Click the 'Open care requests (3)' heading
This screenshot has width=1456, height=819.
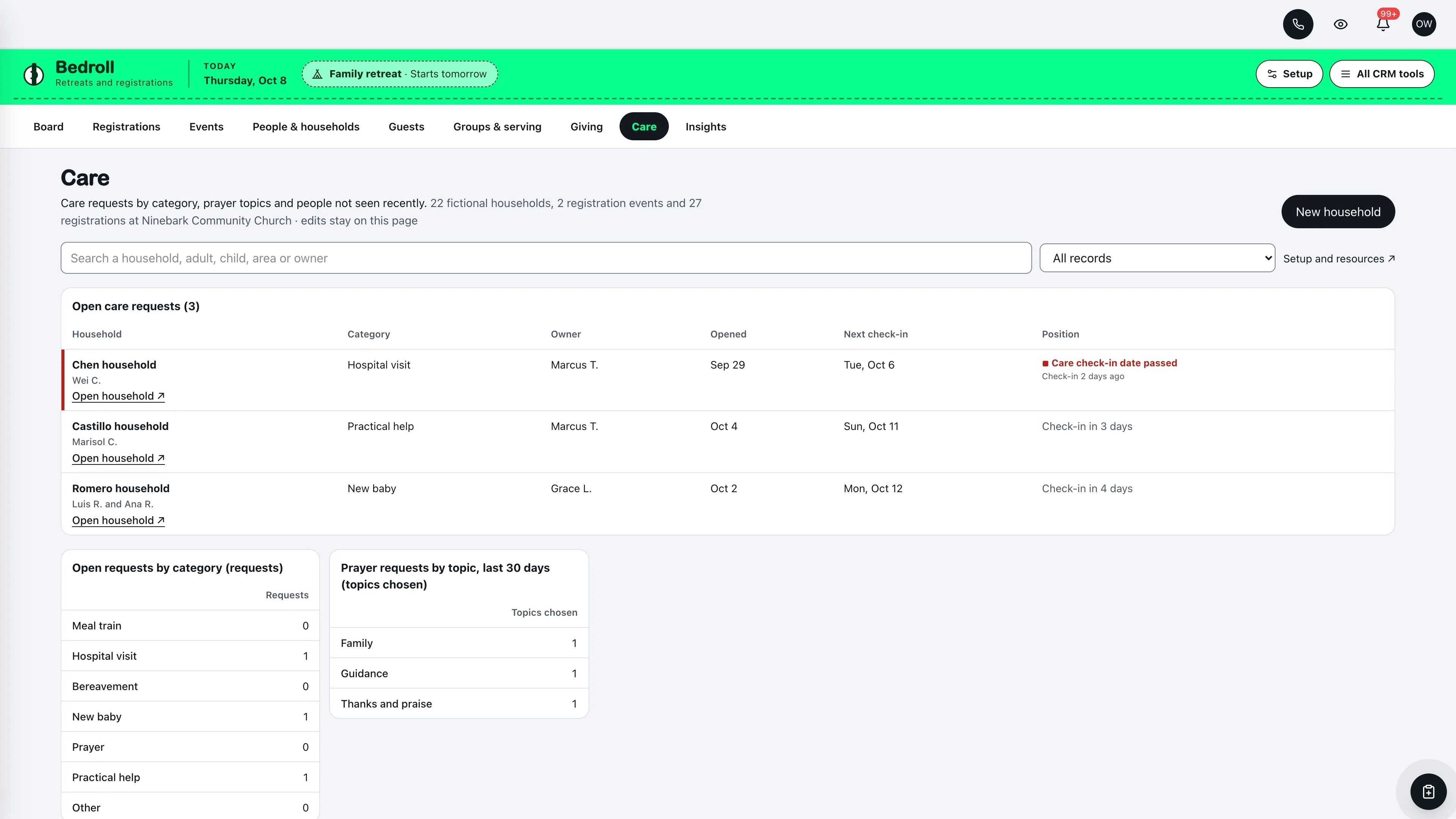click(x=136, y=306)
